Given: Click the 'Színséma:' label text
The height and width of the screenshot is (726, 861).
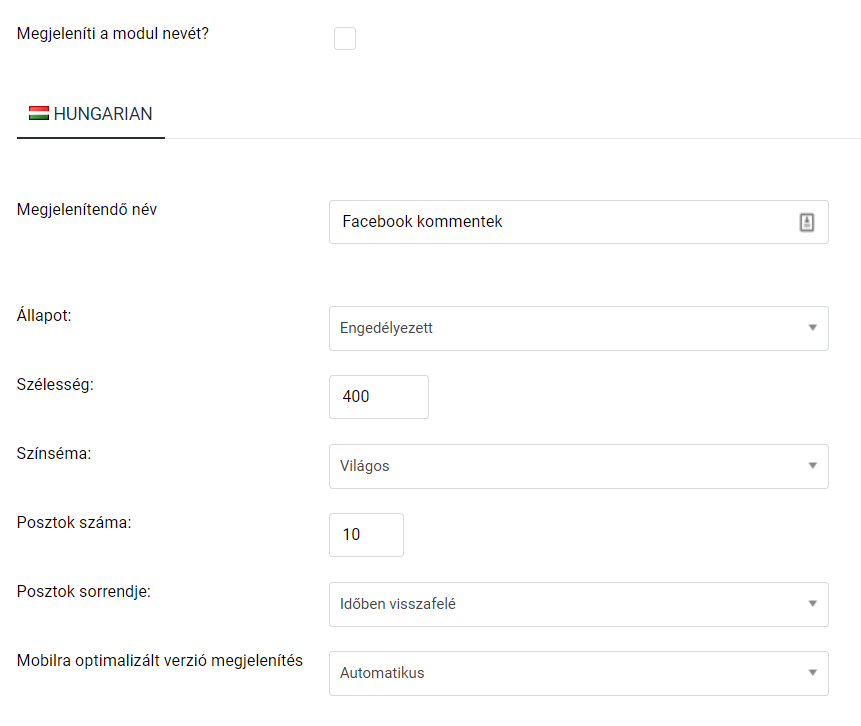Looking at the screenshot, I should tap(54, 454).
